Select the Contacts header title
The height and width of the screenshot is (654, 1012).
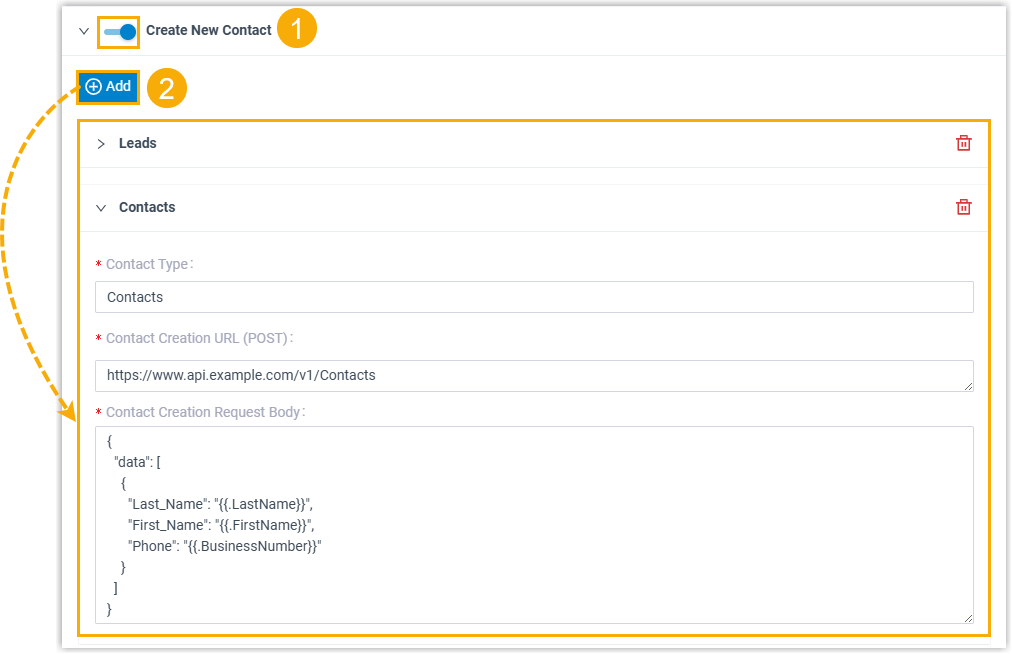147,208
